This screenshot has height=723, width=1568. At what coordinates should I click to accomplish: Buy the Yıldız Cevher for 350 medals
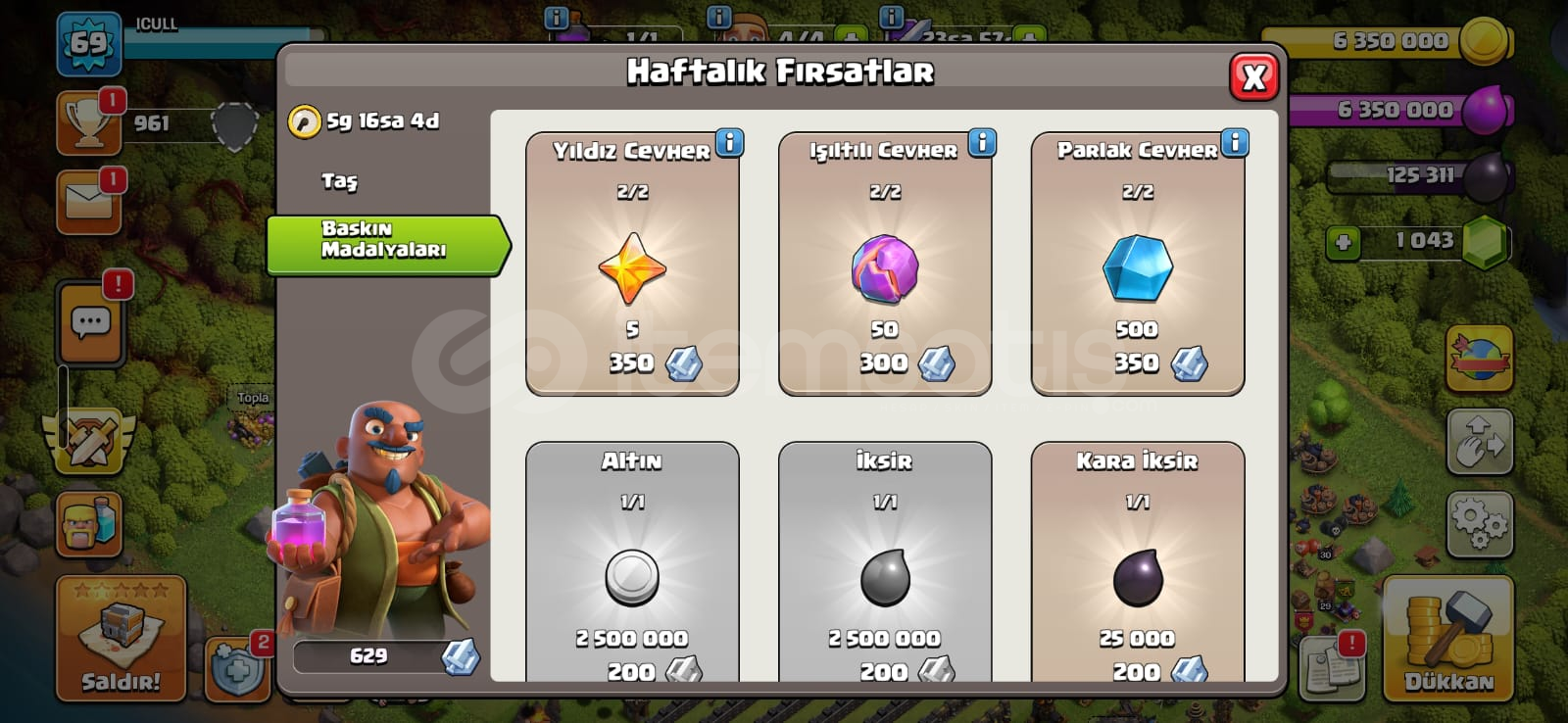coord(632,265)
